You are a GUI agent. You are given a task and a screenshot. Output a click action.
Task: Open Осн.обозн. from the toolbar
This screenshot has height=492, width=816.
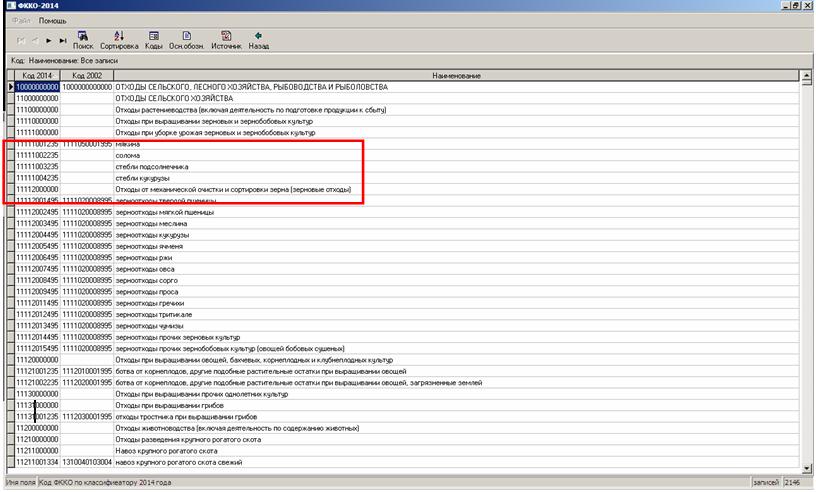[187, 39]
